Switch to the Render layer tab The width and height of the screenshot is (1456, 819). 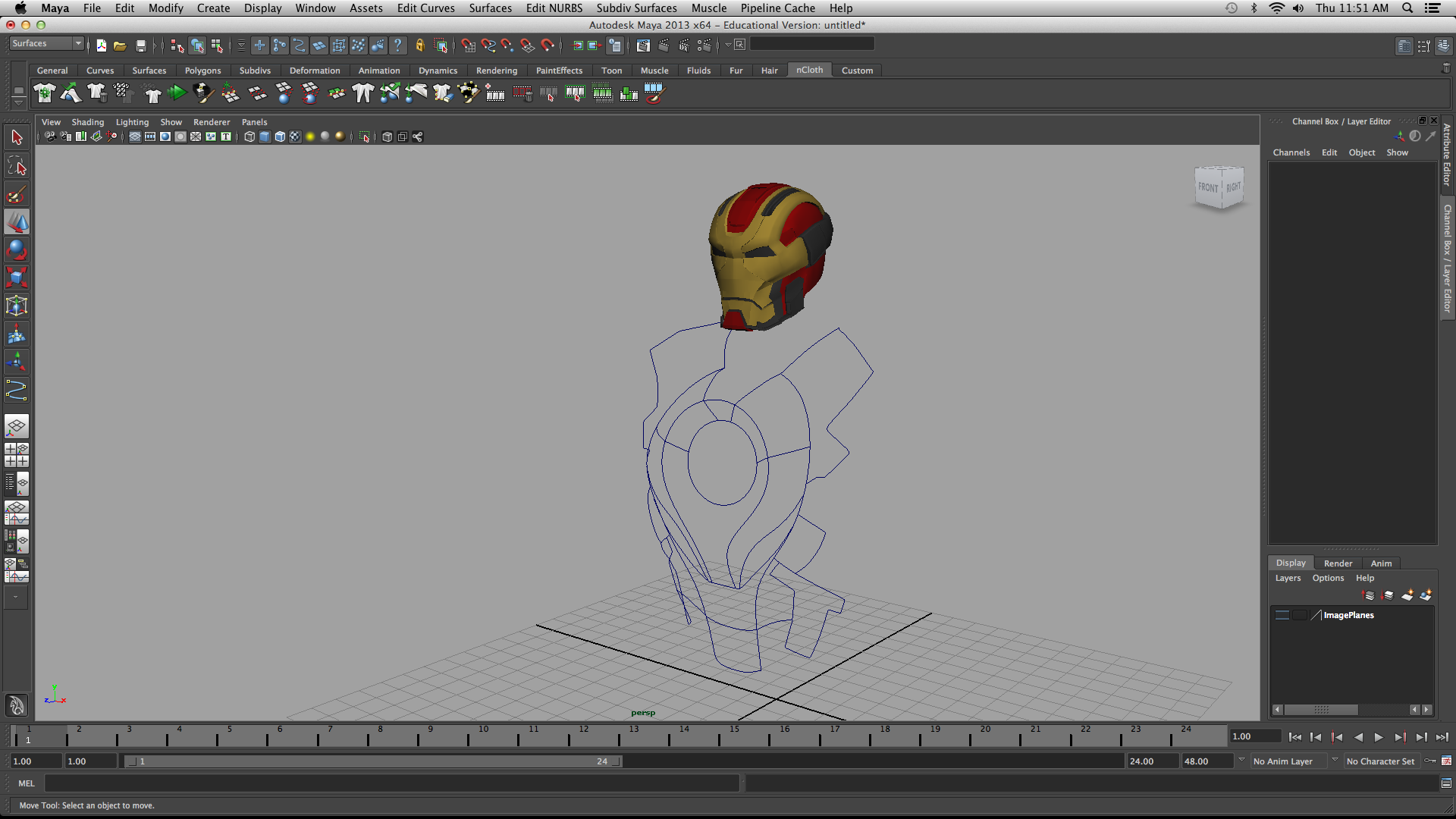point(1338,563)
